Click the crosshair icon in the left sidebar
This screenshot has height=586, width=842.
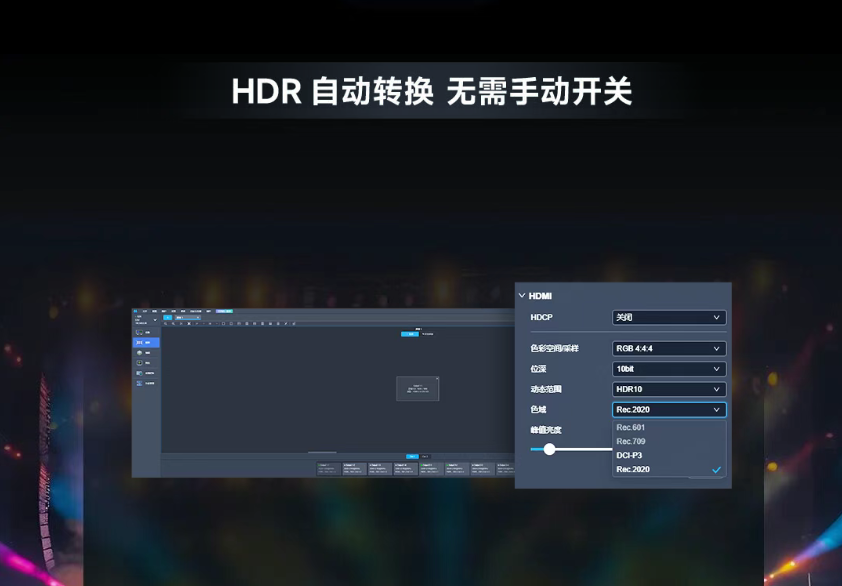[x=140, y=363]
